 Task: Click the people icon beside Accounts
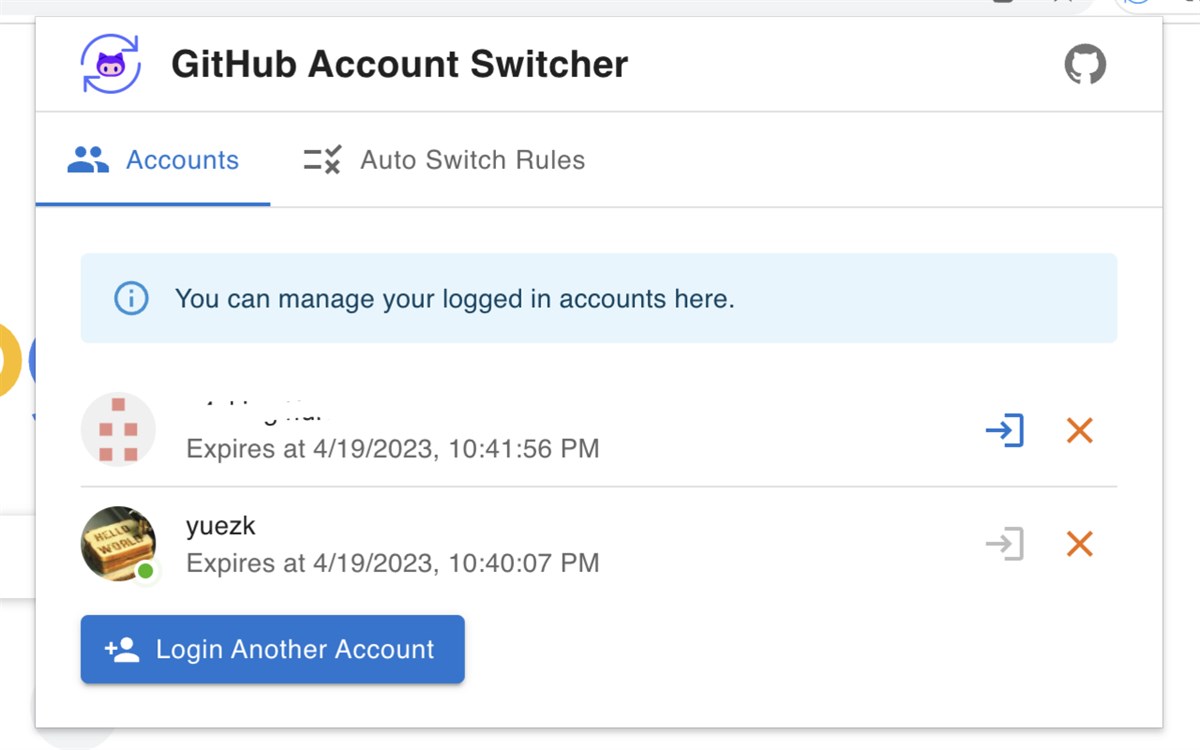pyautogui.click(x=89, y=159)
